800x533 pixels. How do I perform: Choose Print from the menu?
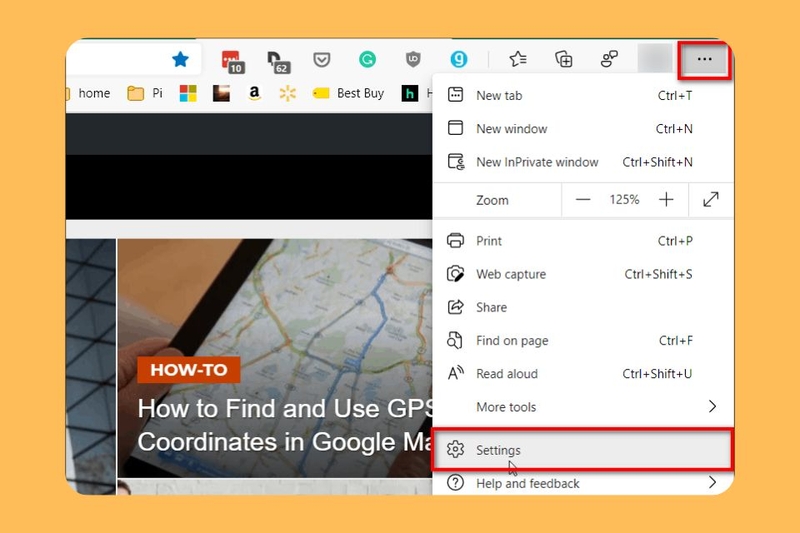[583, 241]
